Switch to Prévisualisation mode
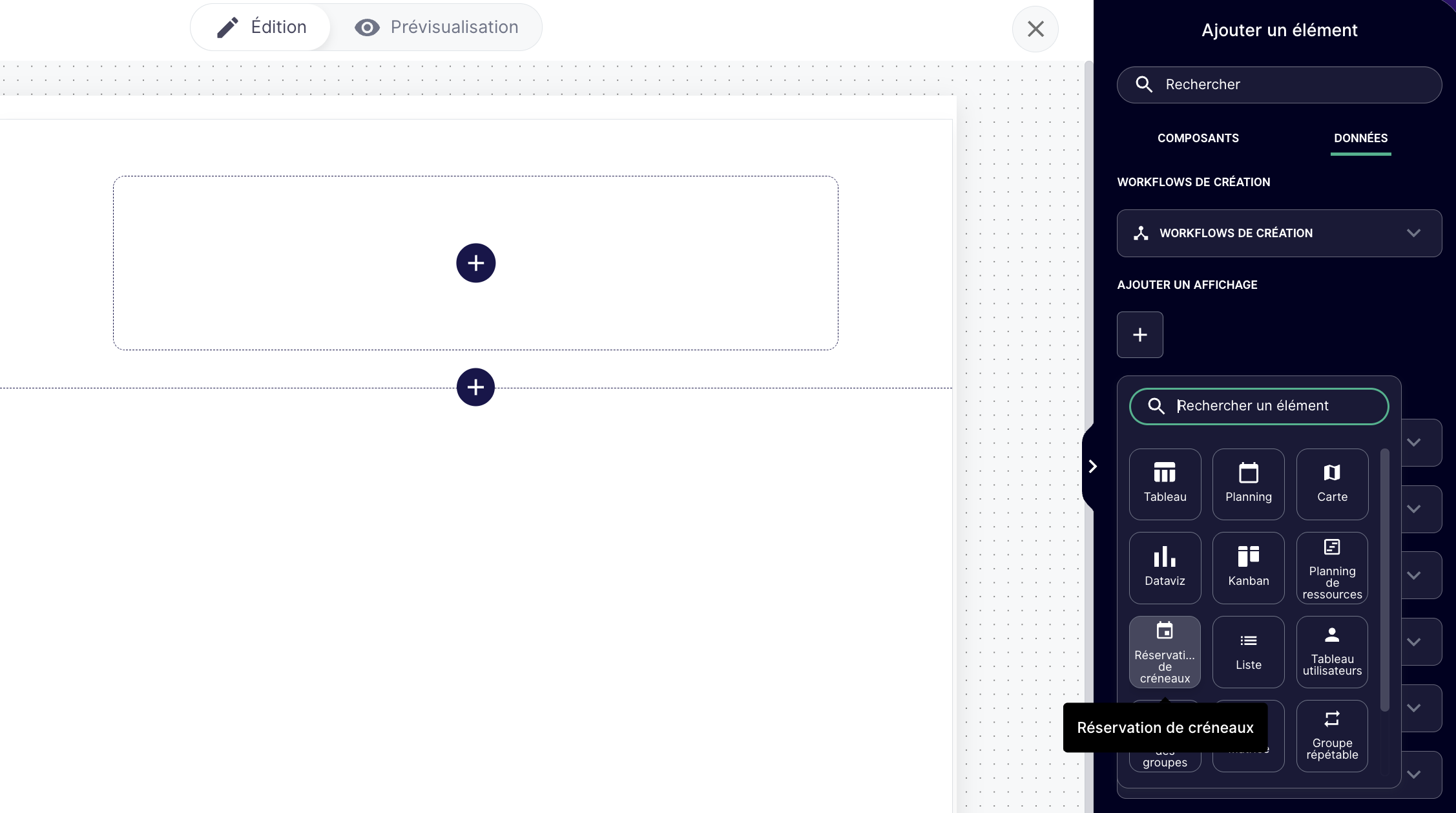1456x813 pixels. 437,27
